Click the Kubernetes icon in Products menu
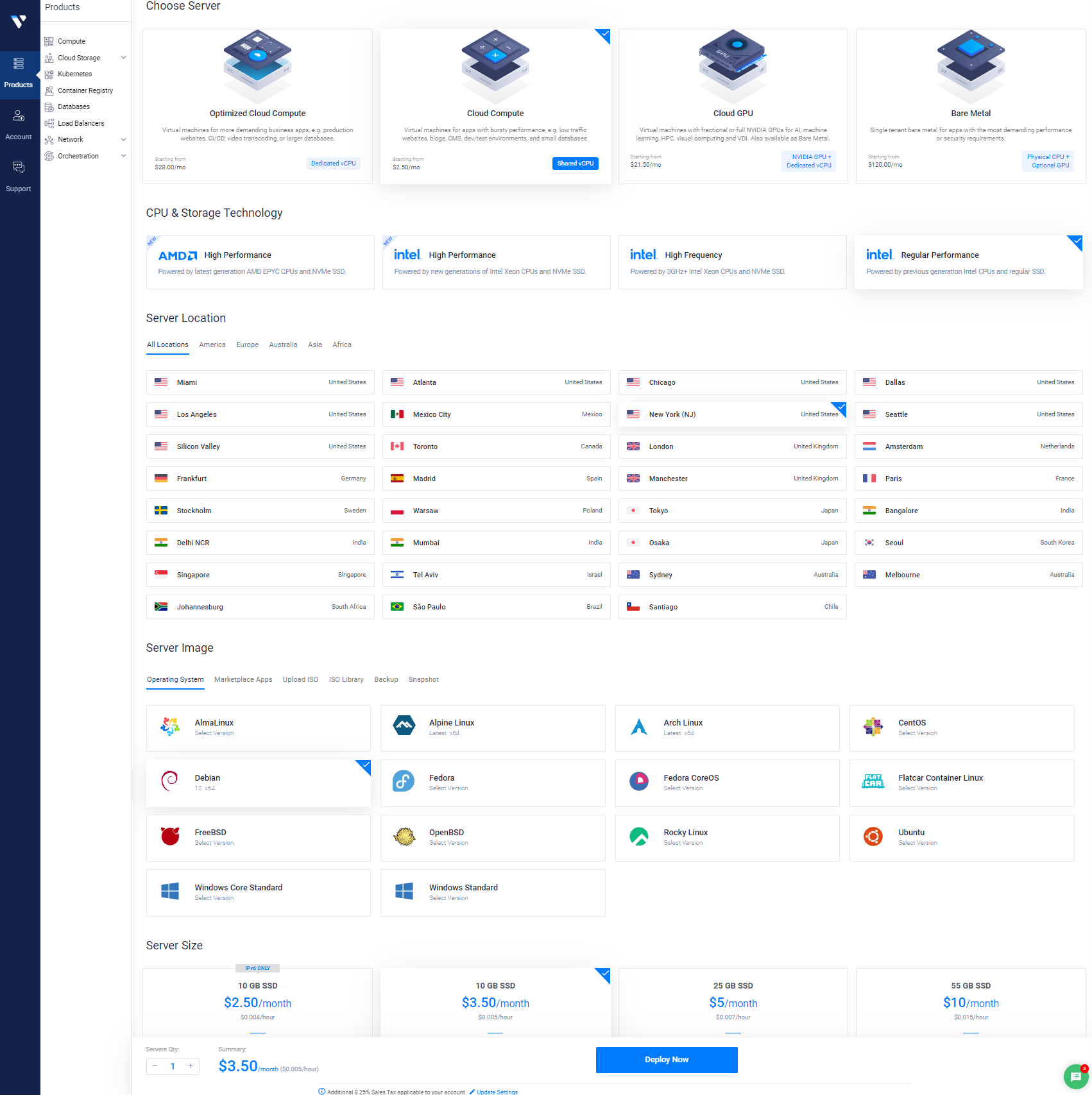This screenshot has height=1095, width=1092. coord(49,74)
